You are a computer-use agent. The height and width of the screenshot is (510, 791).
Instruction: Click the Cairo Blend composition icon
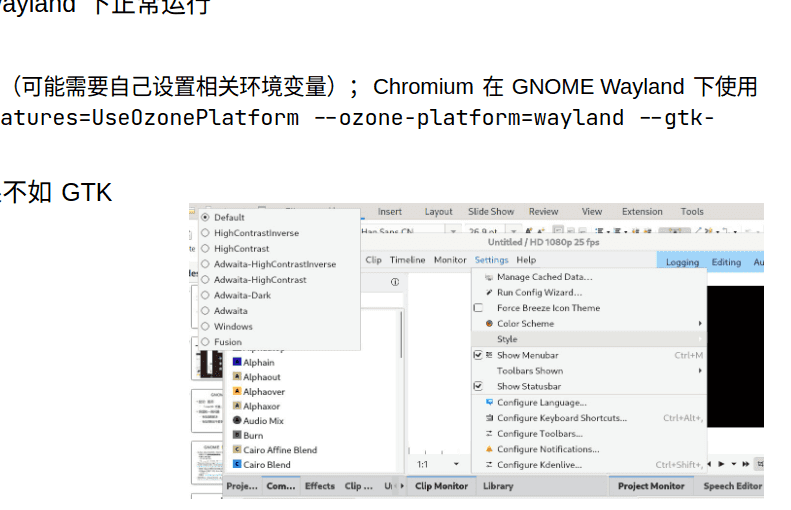coord(237,464)
